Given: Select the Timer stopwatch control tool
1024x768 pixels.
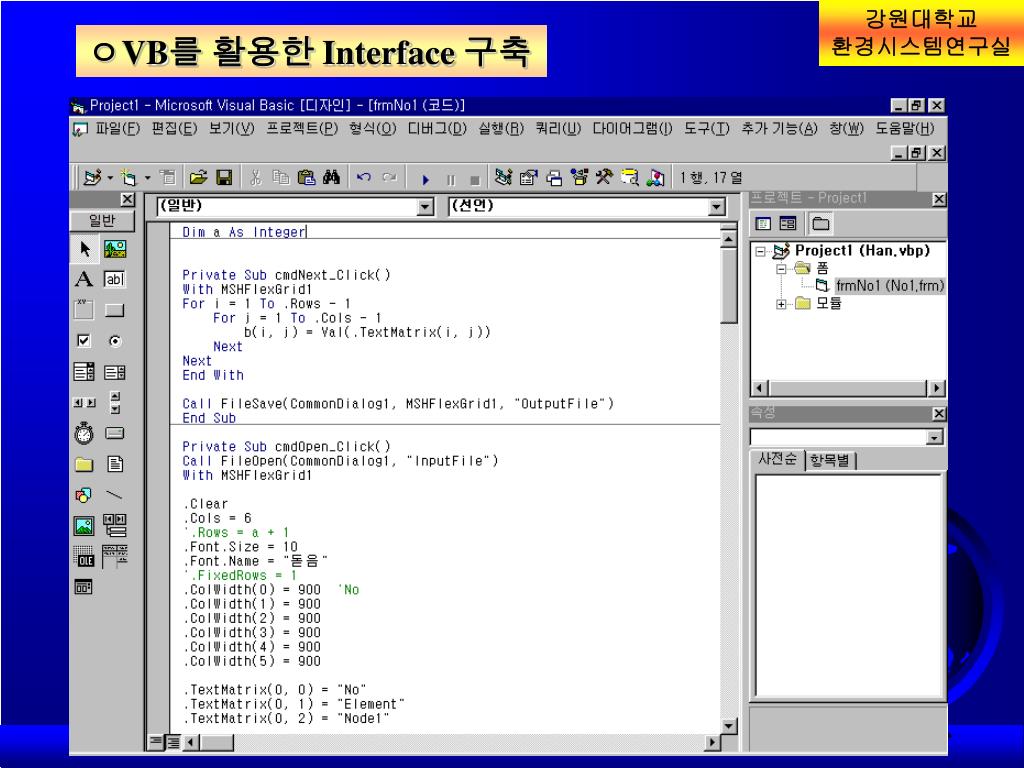Looking at the screenshot, I should (x=84, y=433).
